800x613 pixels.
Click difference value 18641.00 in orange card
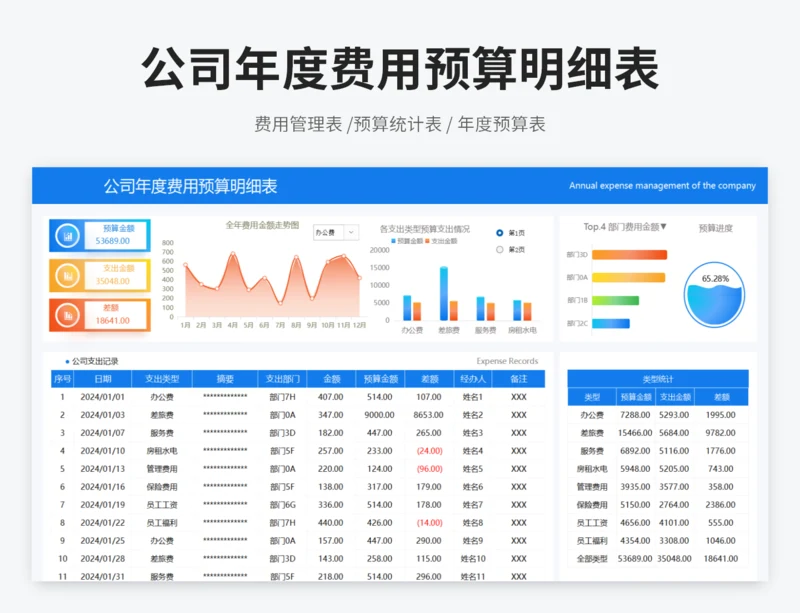[x=113, y=321]
